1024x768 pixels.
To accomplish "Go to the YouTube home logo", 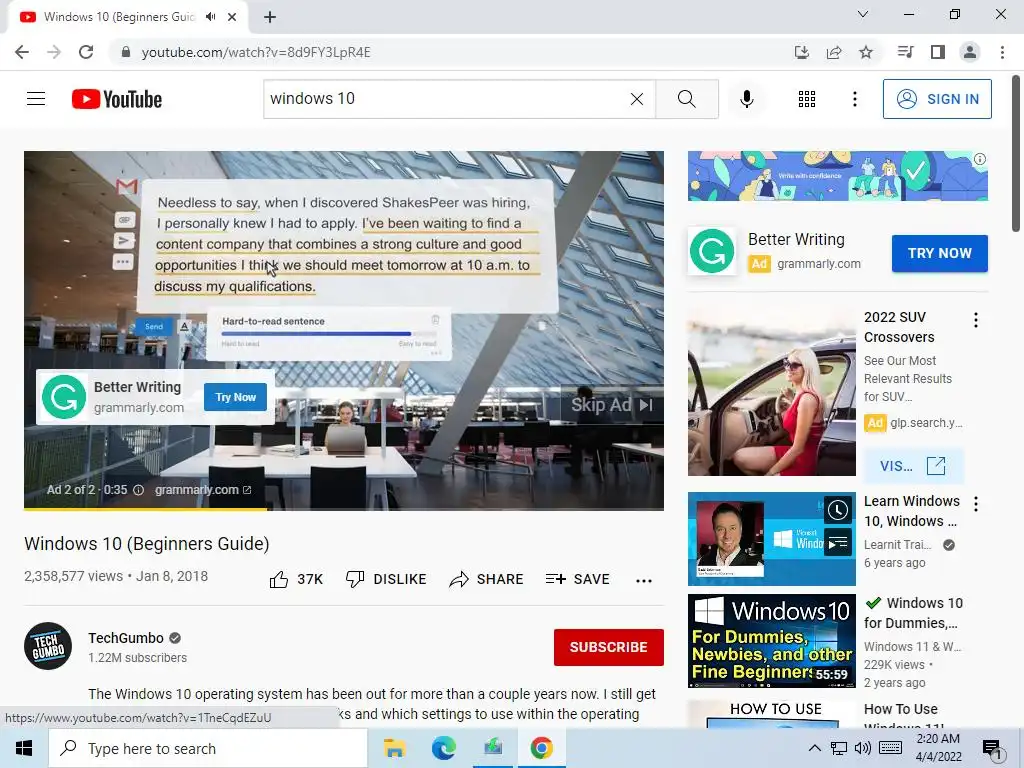I will (x=117, y=99).
